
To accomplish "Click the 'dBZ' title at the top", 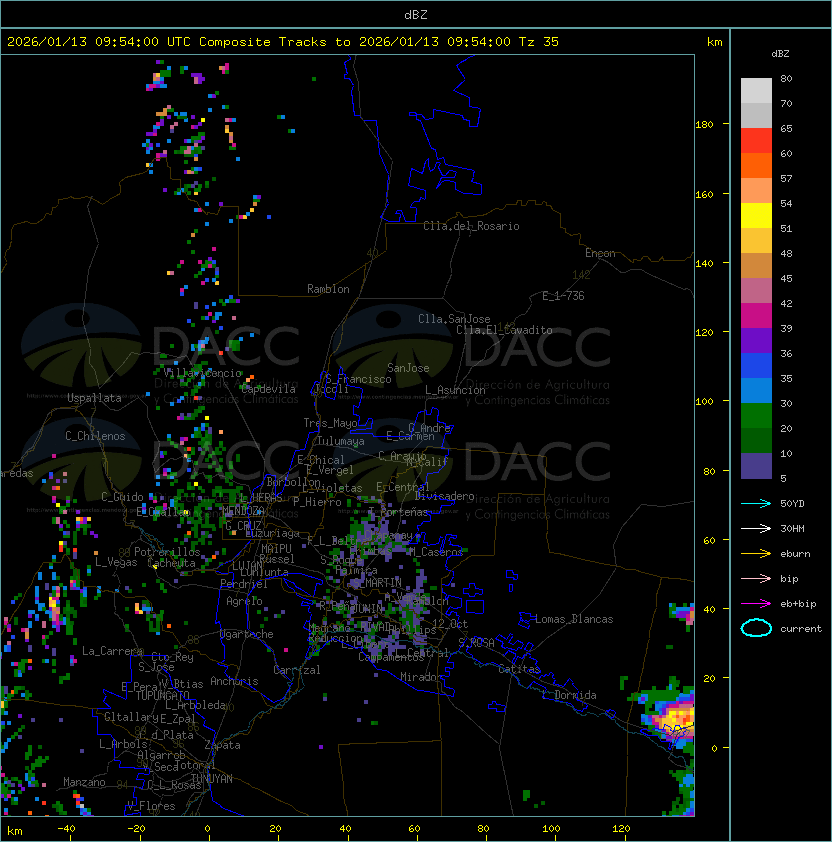I will 416,14.
